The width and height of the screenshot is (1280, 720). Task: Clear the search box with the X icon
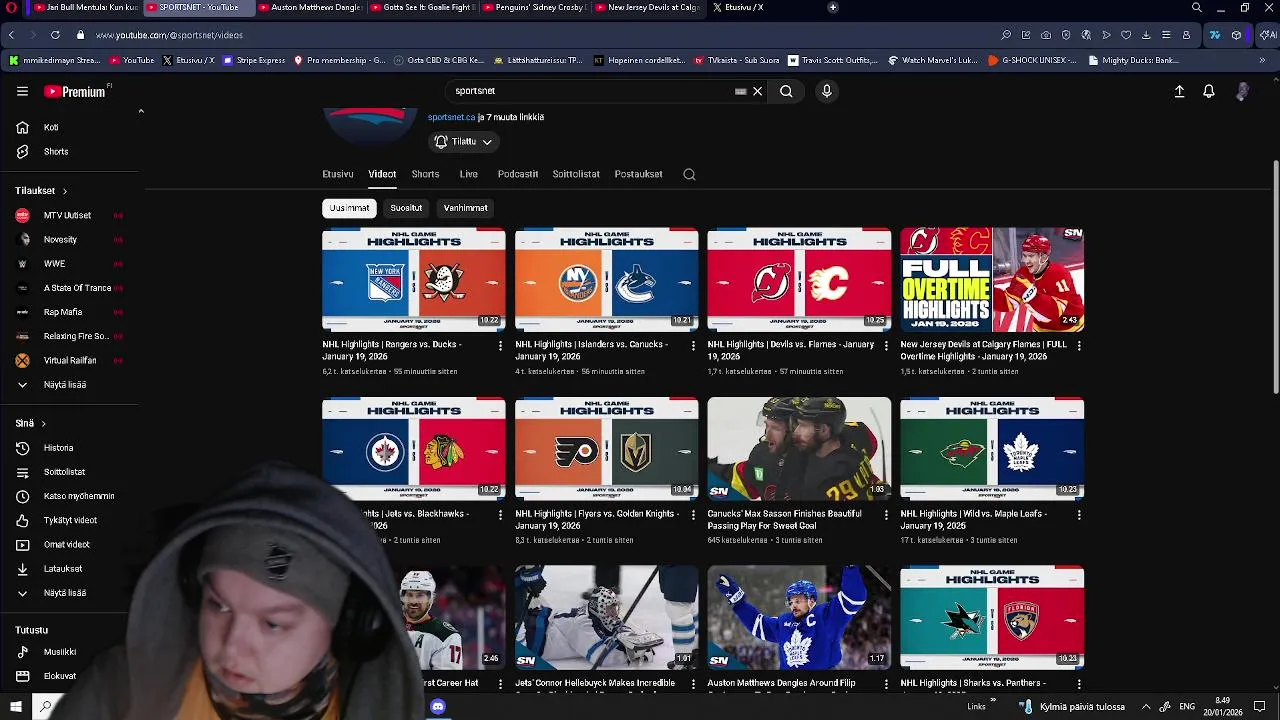click(x=757, y=91)
